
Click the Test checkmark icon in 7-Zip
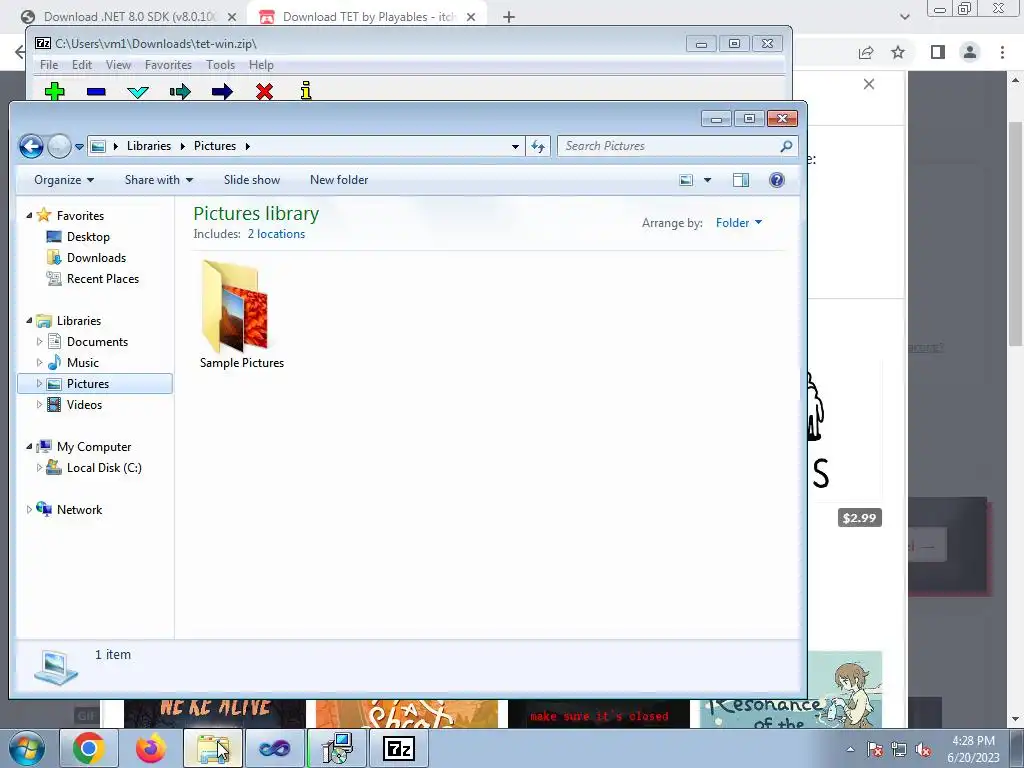point(138,92)
